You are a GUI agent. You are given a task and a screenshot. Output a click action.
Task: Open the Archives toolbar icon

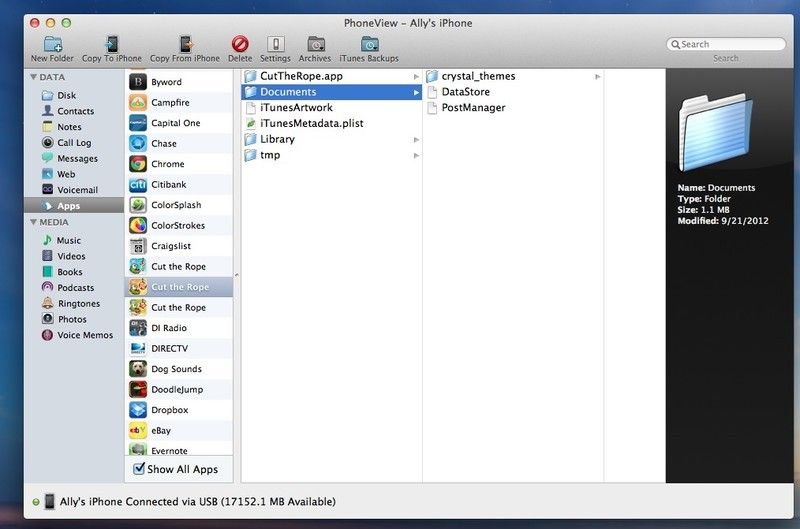(x=315, y=44)
